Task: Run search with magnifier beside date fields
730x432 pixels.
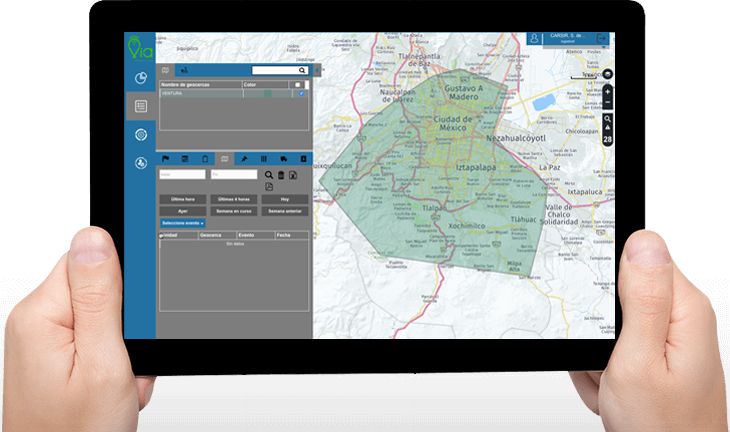Action: pos(269,175)
